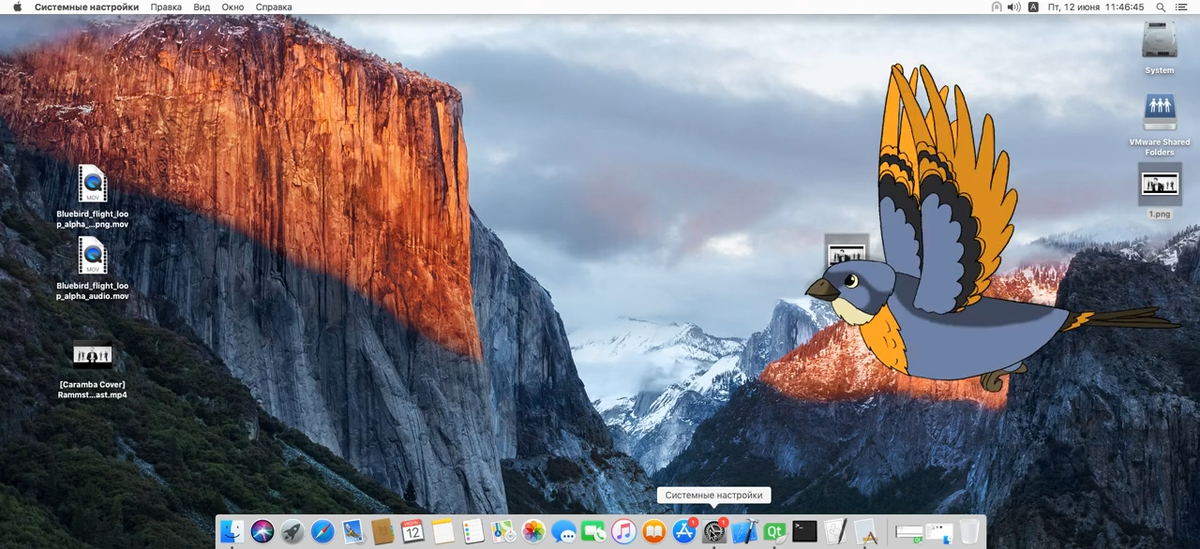1200x549 pixels.
Task: Select Bluebird_flight_loop_alpha_...png.mov file
Action: pos(93,196)
